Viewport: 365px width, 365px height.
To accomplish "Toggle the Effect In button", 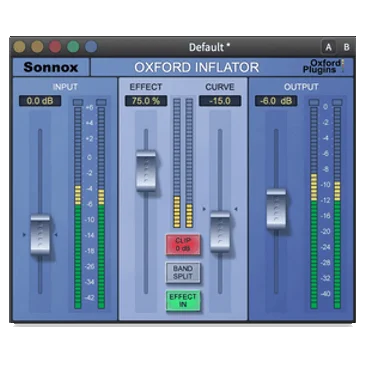I will pos(183,301).
